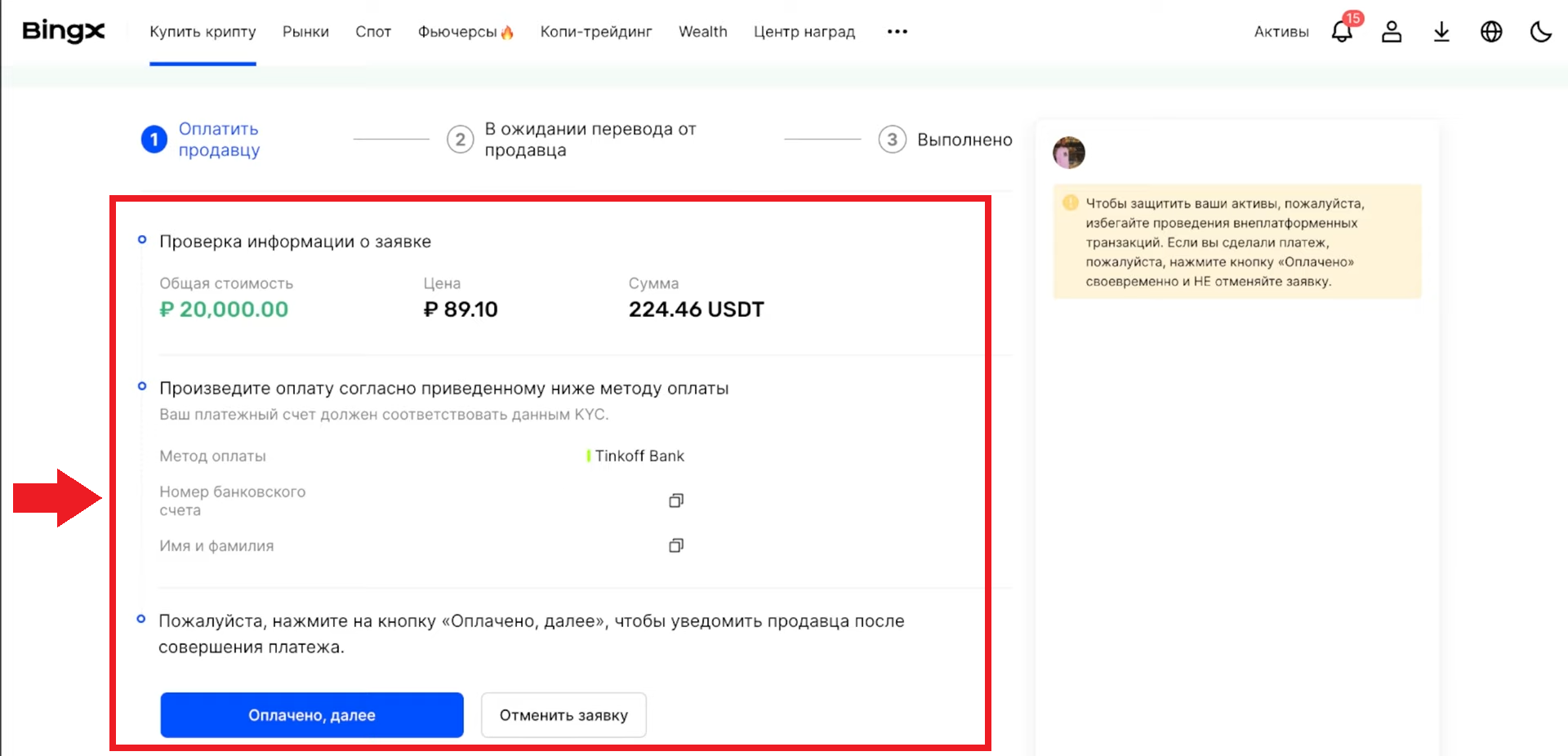Screen dimensions: 1568x756
Task: Toggle dark mode moon icon
Action: (1540, 32)
